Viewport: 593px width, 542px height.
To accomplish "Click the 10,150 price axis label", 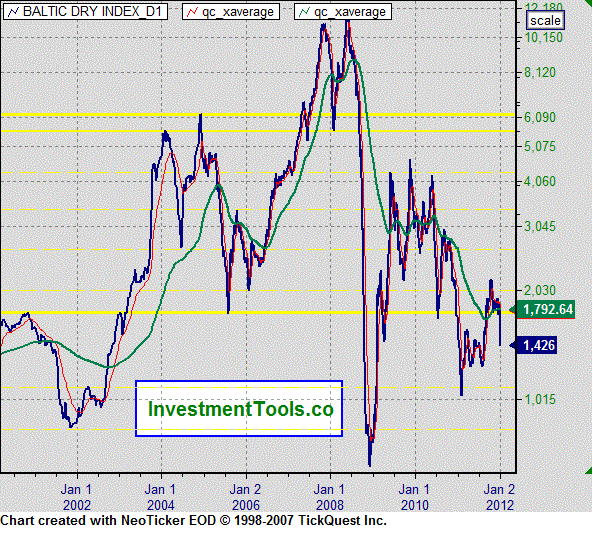I will point(543,37).
